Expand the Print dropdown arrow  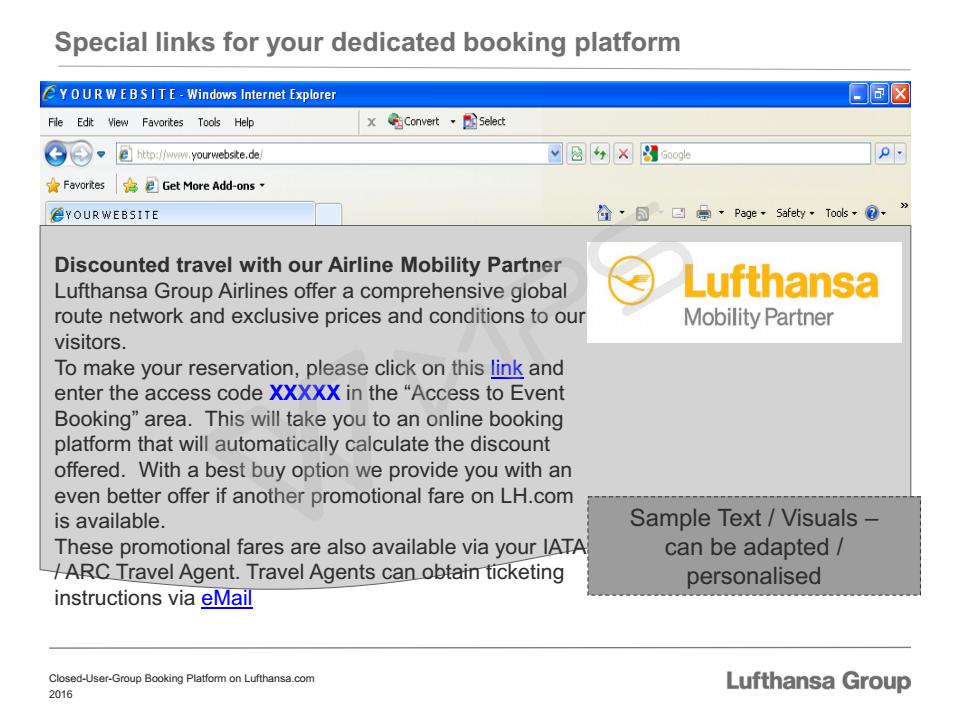pos(721,213)
